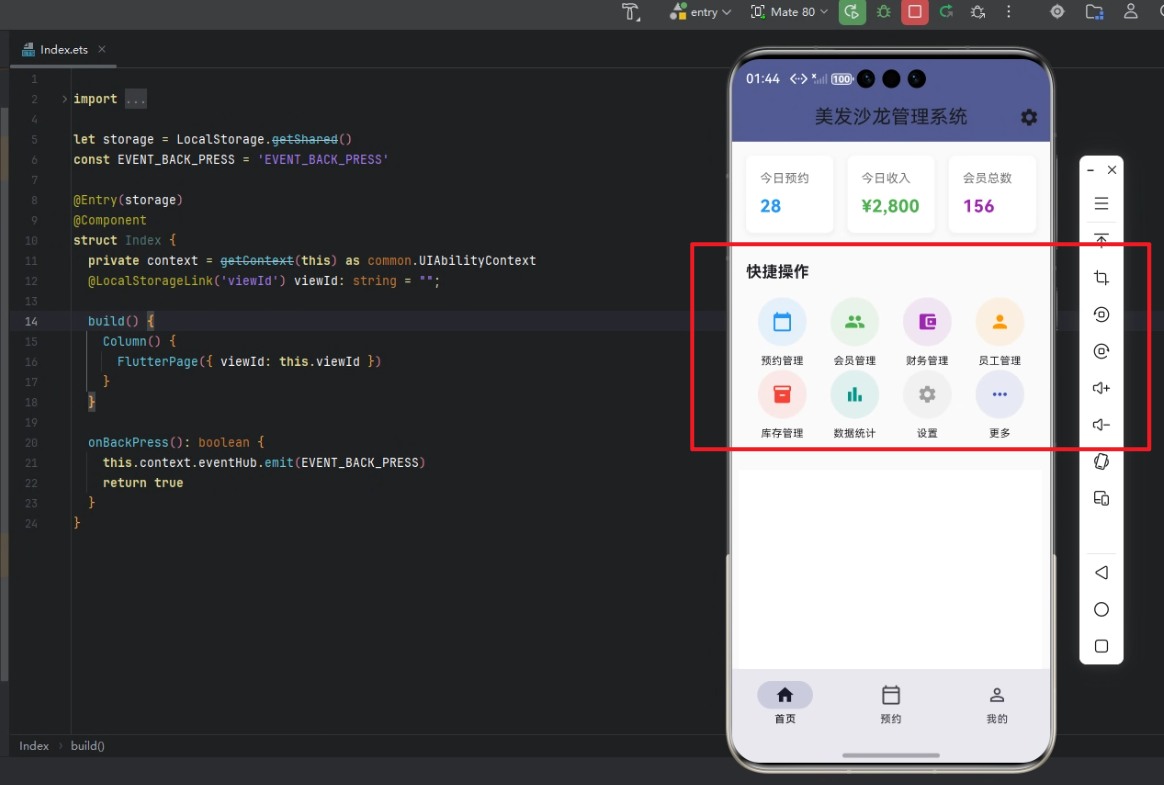This screenshot has width=1164, height=785.
Task: Open settings gear in salon app header
Action: [1029, 117]
